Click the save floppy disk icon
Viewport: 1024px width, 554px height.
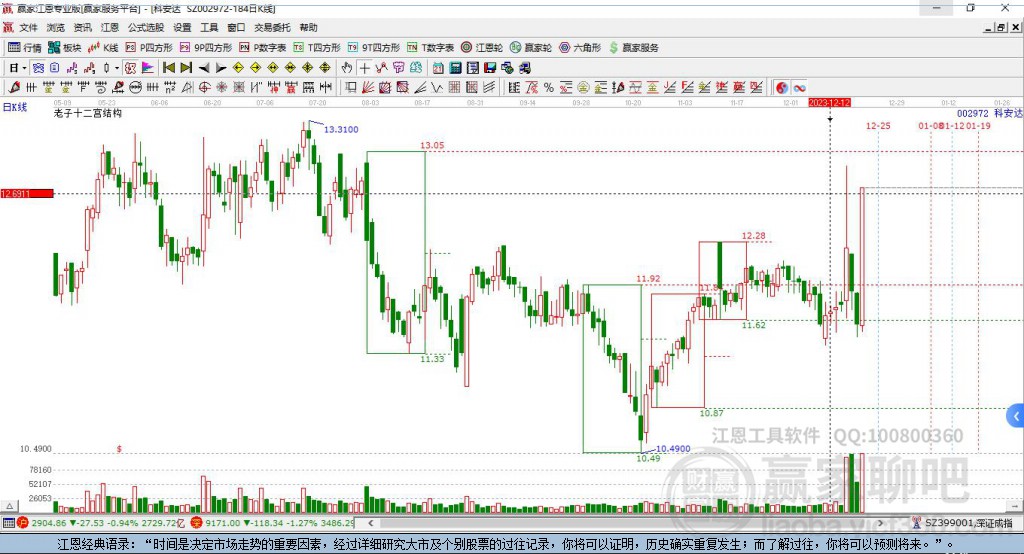[x=490, y=68]
